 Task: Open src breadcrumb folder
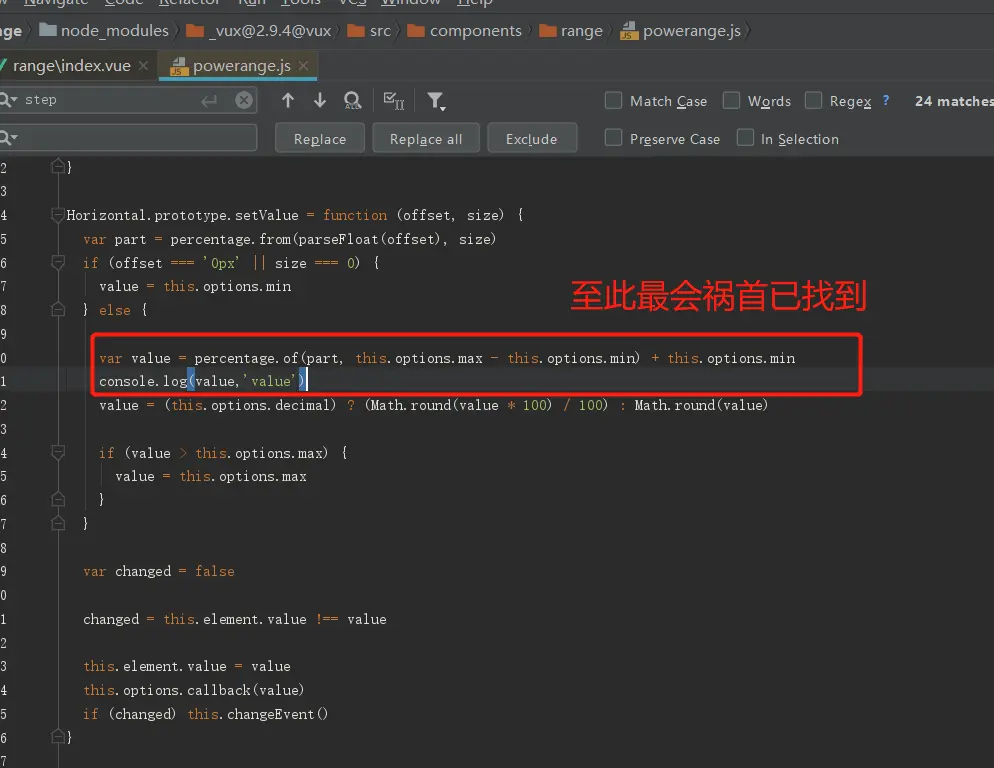(369, 30)
